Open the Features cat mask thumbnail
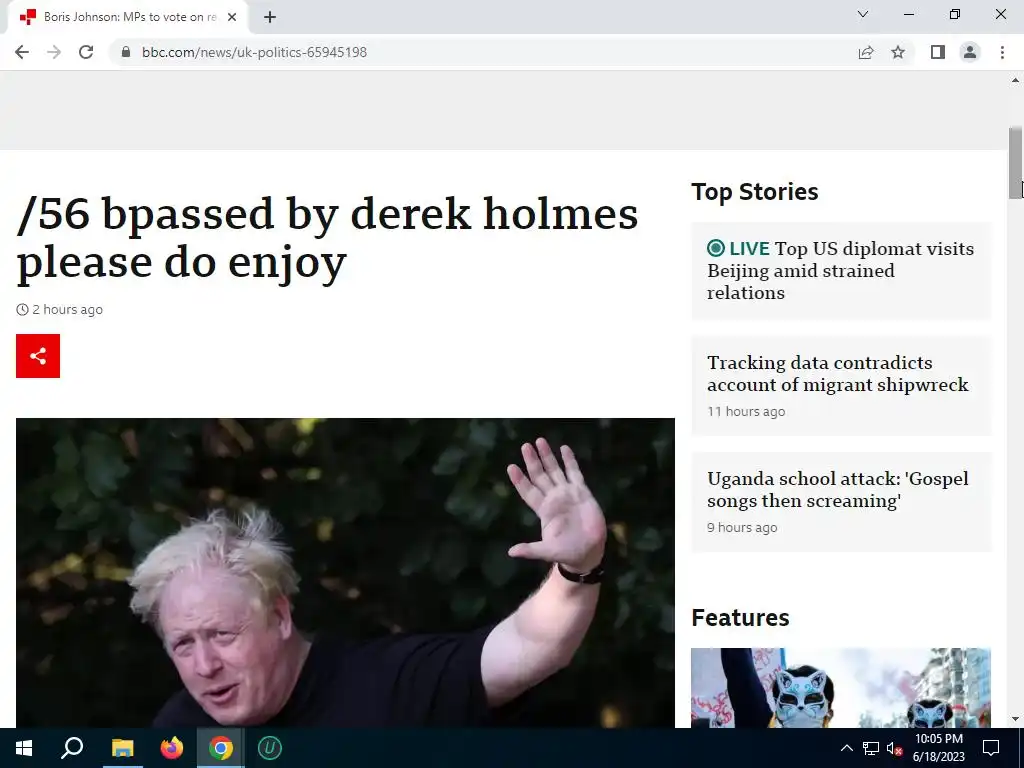The image size is (1024, 768). [x=840, y=688]
